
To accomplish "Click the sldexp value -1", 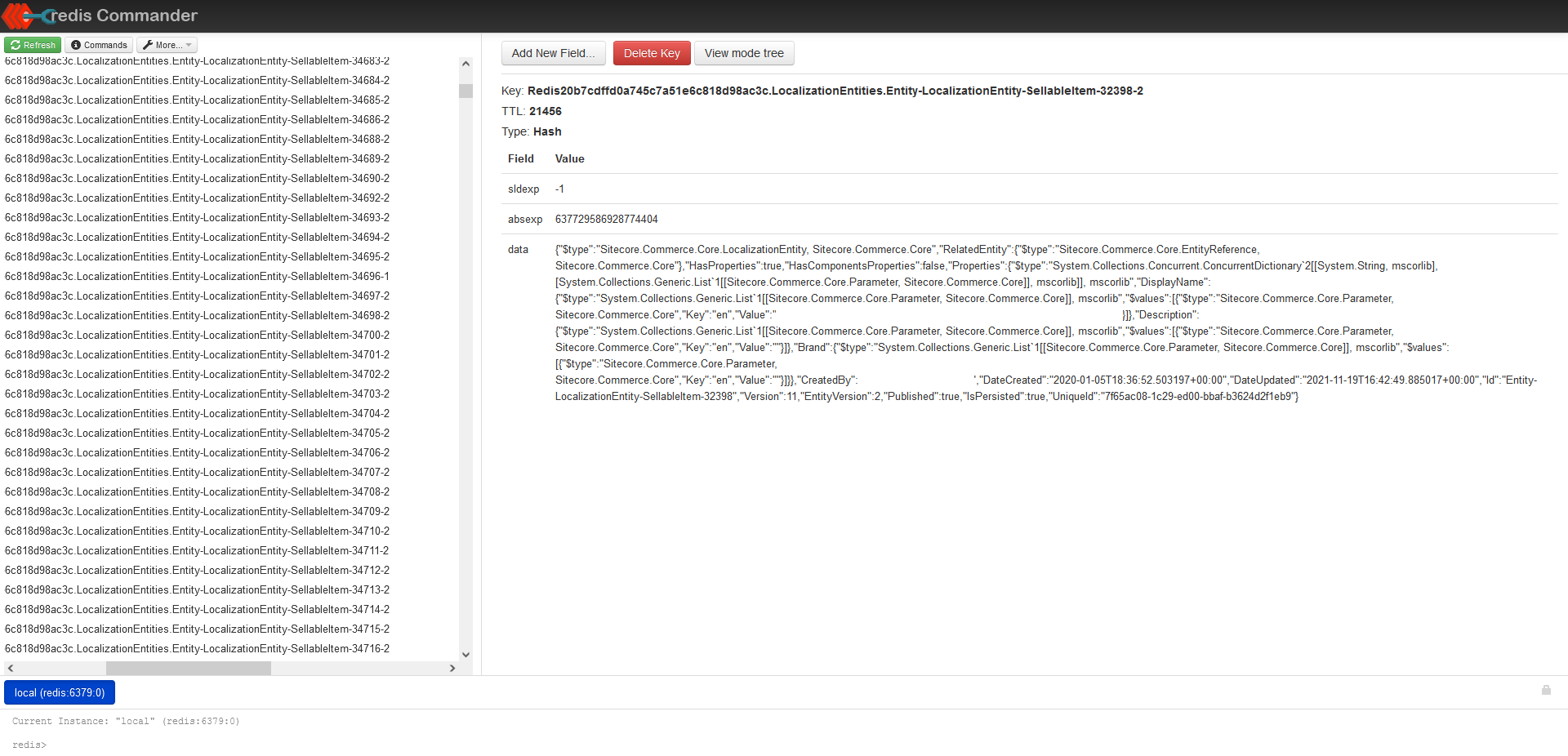I will (x=559, y=189).
